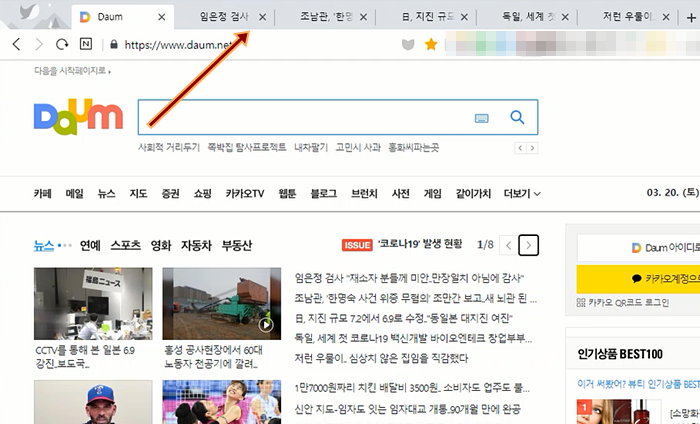Open the Naver N icon in toolbar

(x=86, y=44)
